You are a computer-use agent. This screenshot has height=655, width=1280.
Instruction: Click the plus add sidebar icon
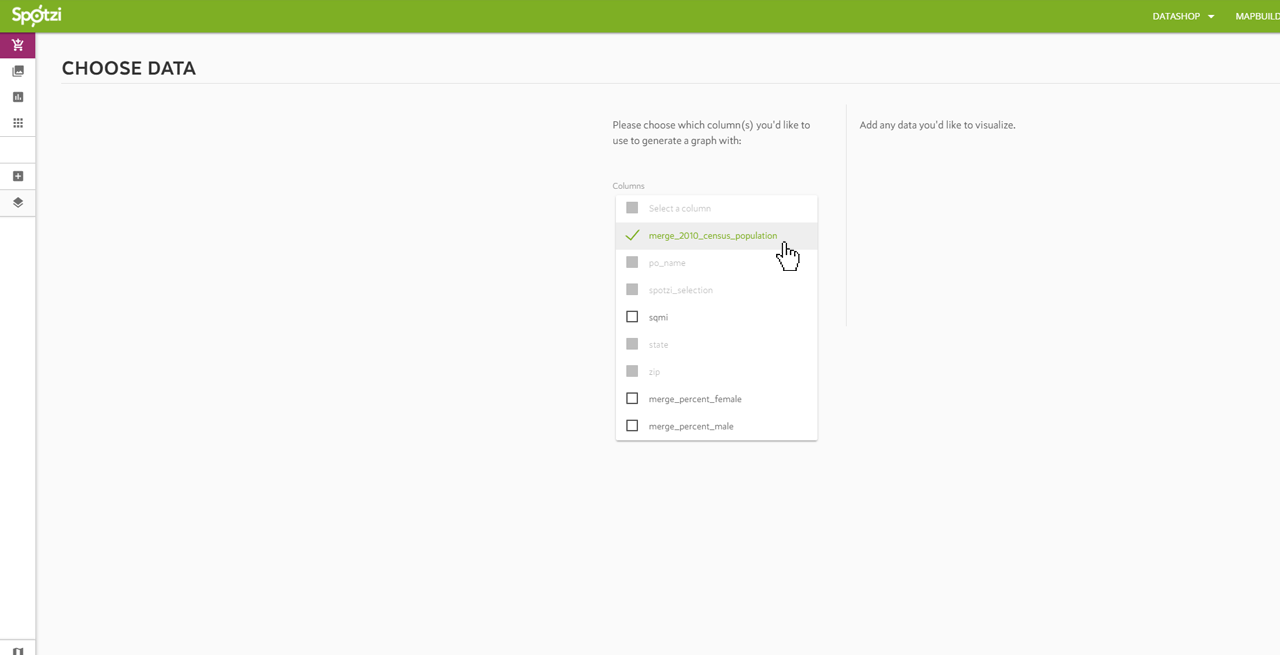(18, 176)
